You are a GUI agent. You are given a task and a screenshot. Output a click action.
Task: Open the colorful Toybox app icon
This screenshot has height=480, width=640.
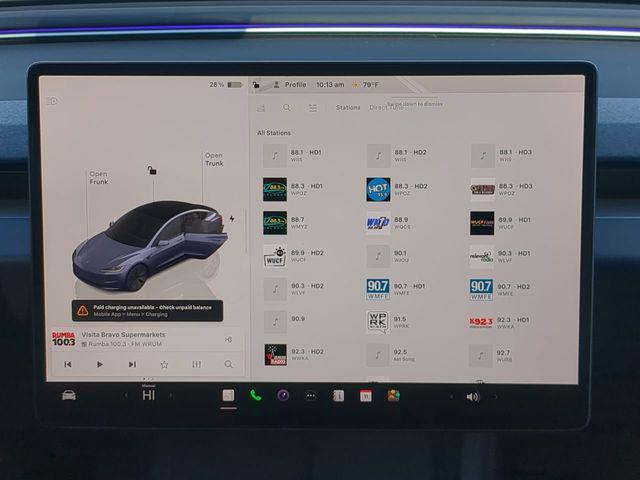(x=393, y=396)
